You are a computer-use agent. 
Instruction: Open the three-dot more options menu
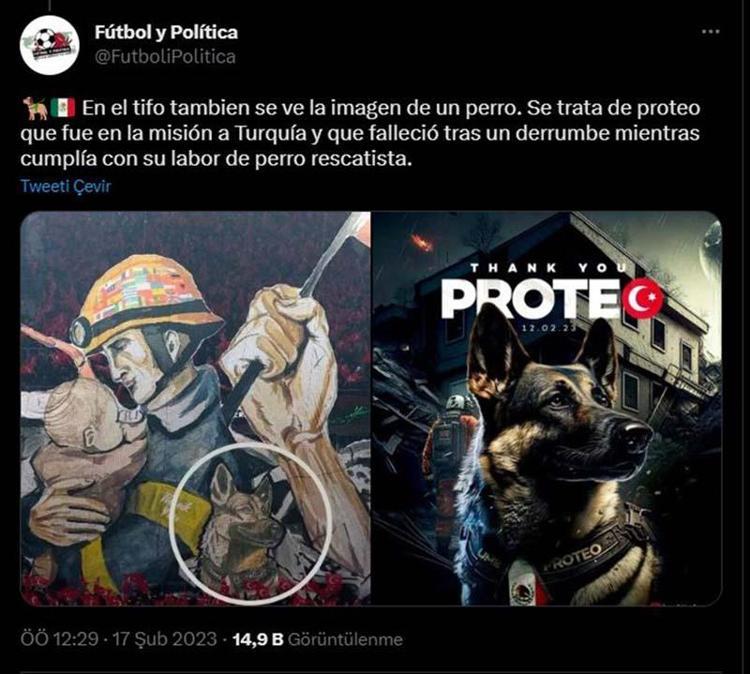click(710, 32)
